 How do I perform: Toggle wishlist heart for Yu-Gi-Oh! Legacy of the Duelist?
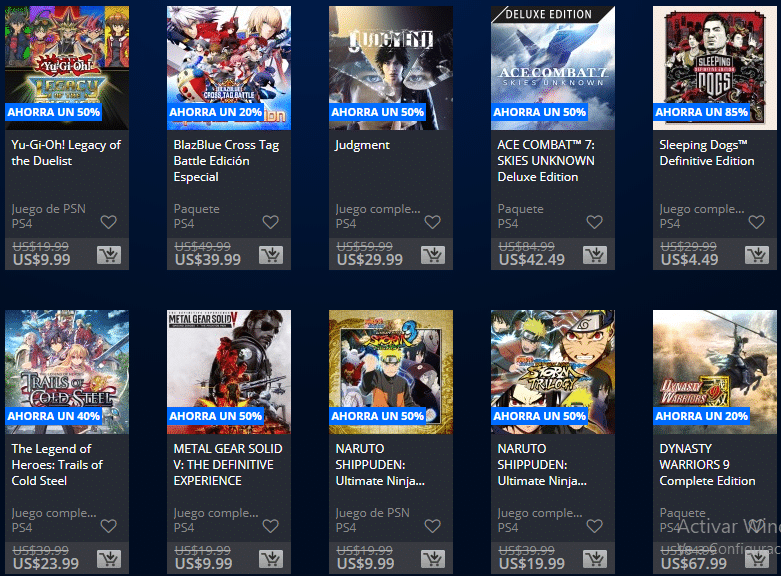coord(109,222)
